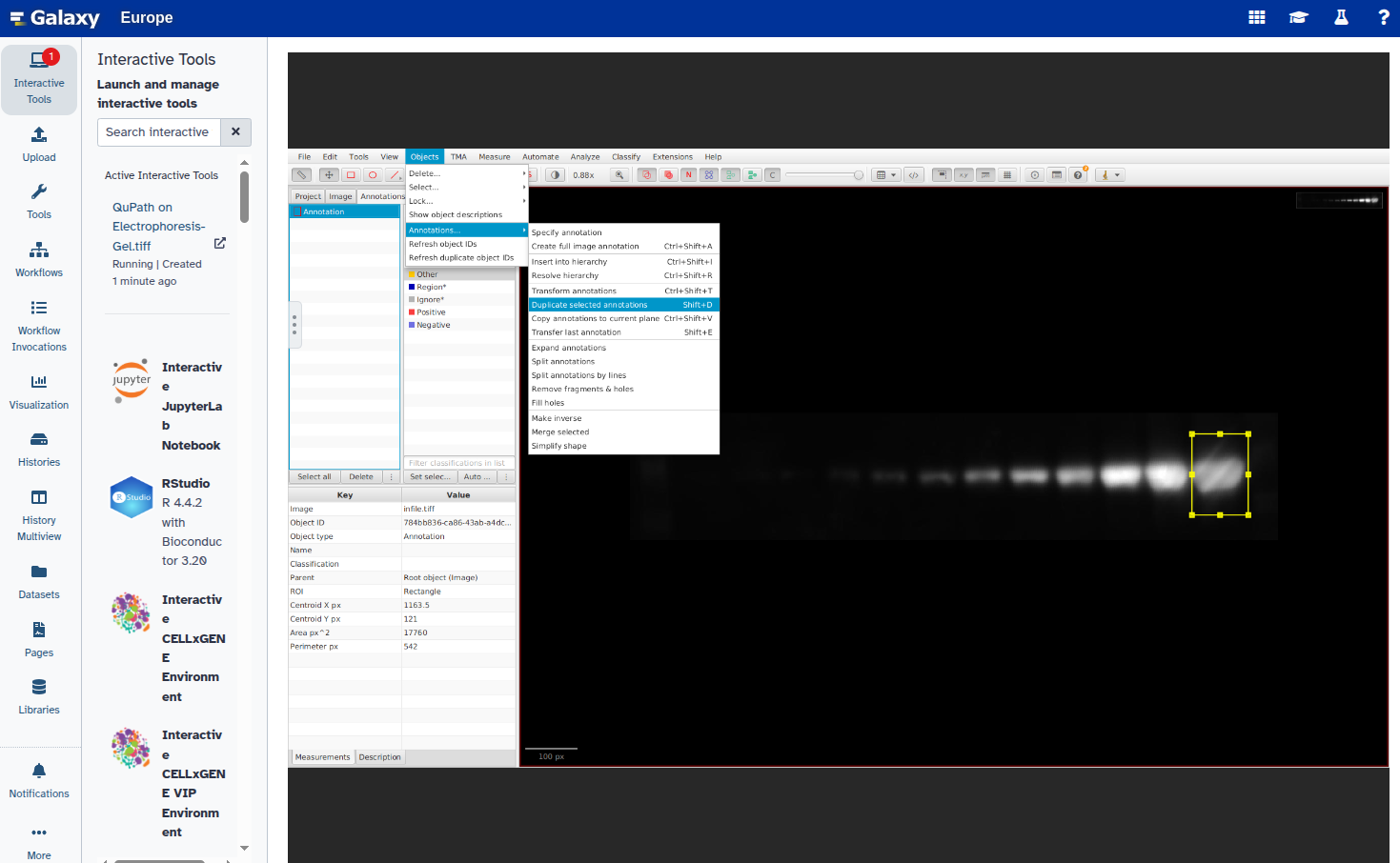Toggle fill annotations button
This screenshot has width=1400, height=863.
(x=668, y=175)
